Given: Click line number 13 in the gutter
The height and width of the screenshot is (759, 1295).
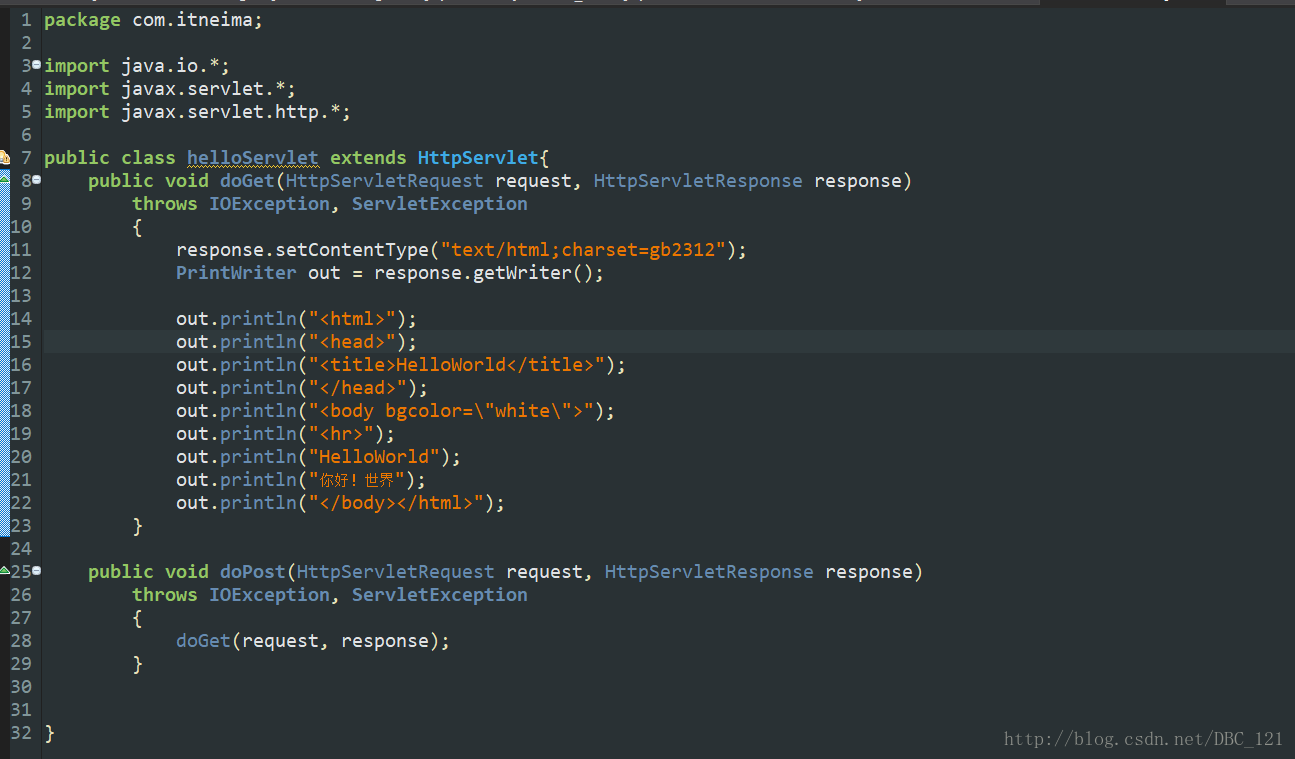Looking at the screenshot, I should [x=21, y=296].
